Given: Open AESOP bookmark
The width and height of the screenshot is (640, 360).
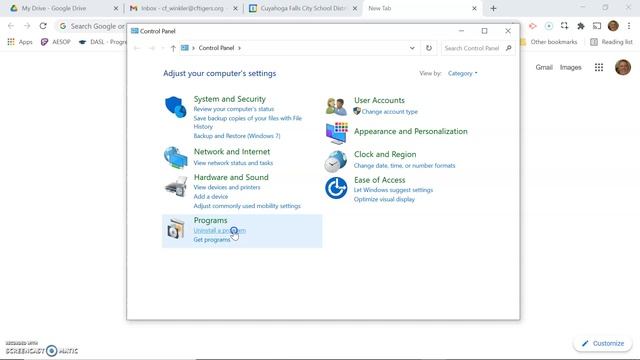Looking at the screenshot, I should (56, 42).
